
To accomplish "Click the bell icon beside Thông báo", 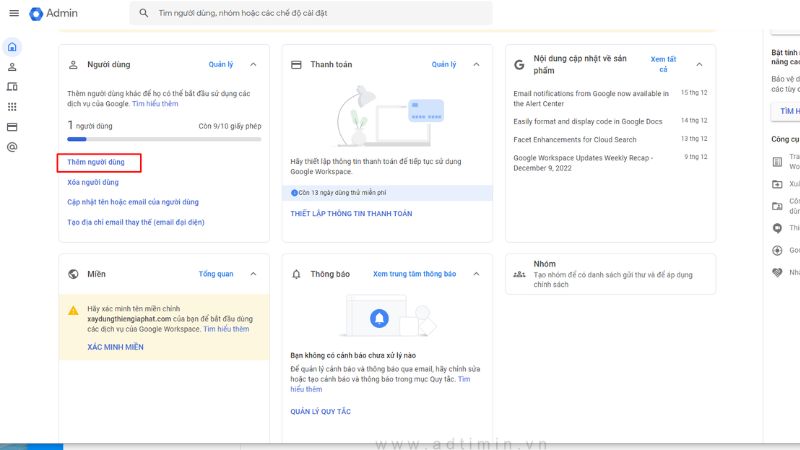I will 296,274.
